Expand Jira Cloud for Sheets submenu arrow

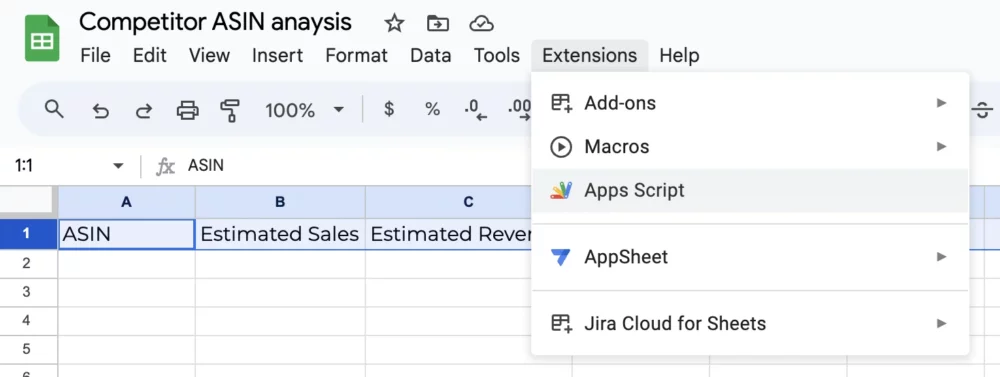(941, 323)
